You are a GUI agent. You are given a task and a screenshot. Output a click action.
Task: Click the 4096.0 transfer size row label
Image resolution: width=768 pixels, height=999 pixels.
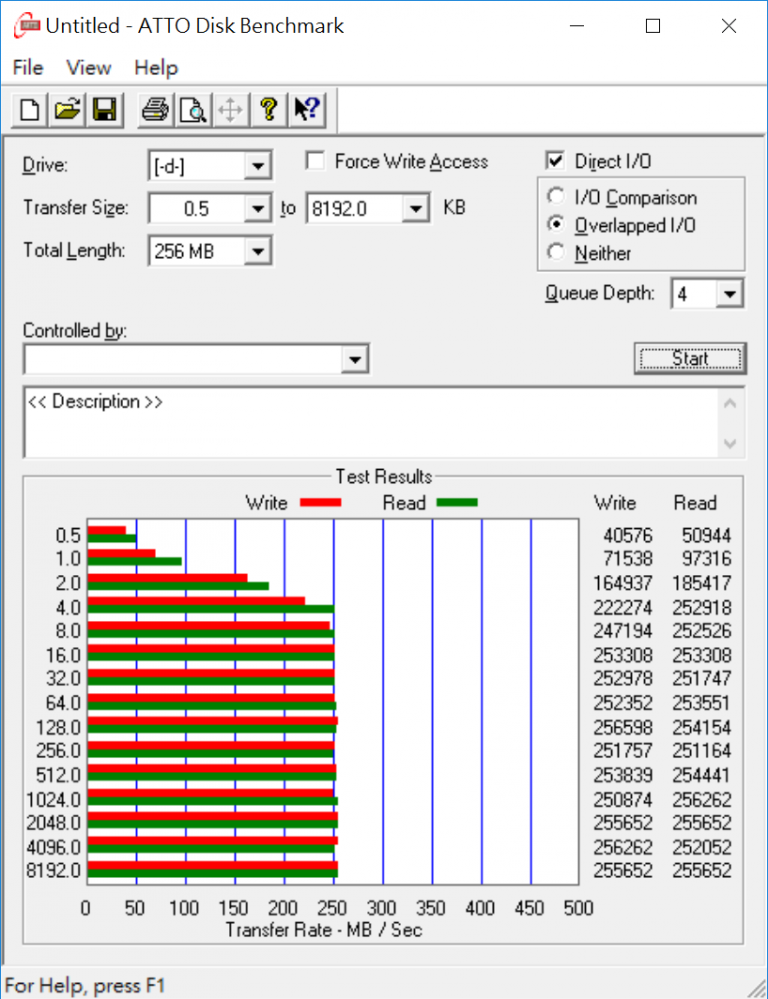pyautogui.click(x=54, y=847)
